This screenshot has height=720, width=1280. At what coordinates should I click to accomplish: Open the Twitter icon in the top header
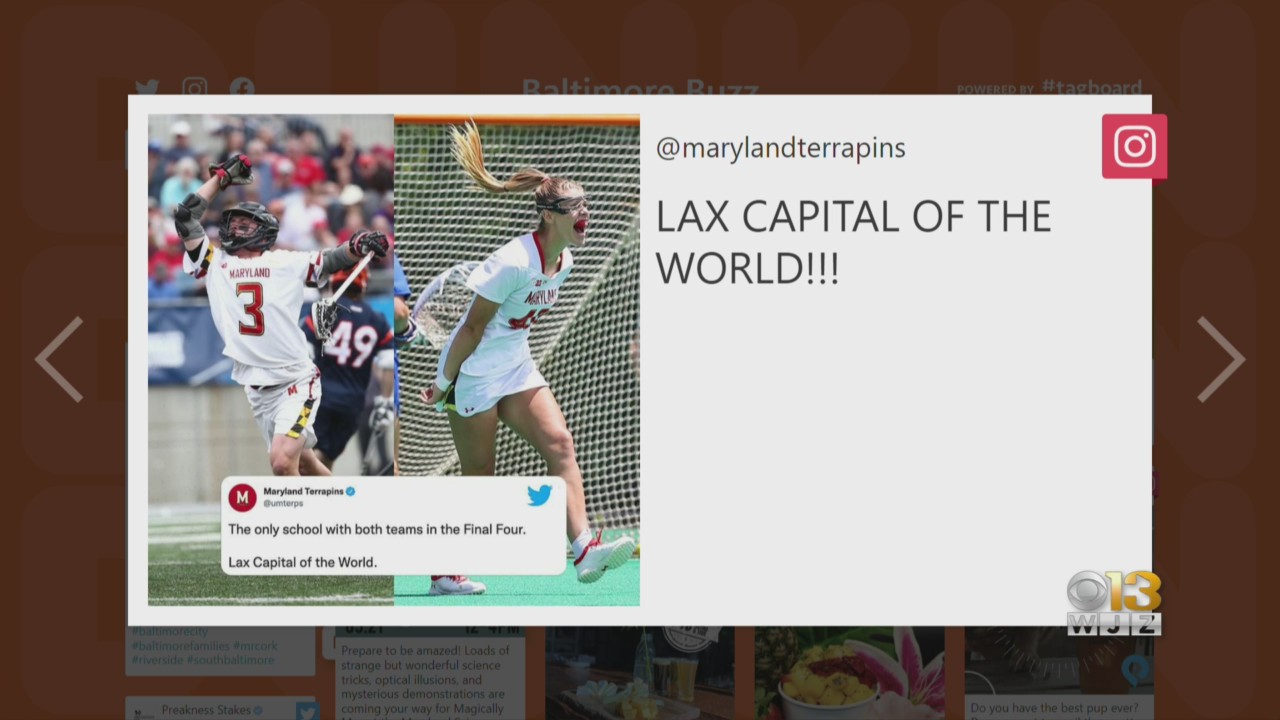(147, 88)
